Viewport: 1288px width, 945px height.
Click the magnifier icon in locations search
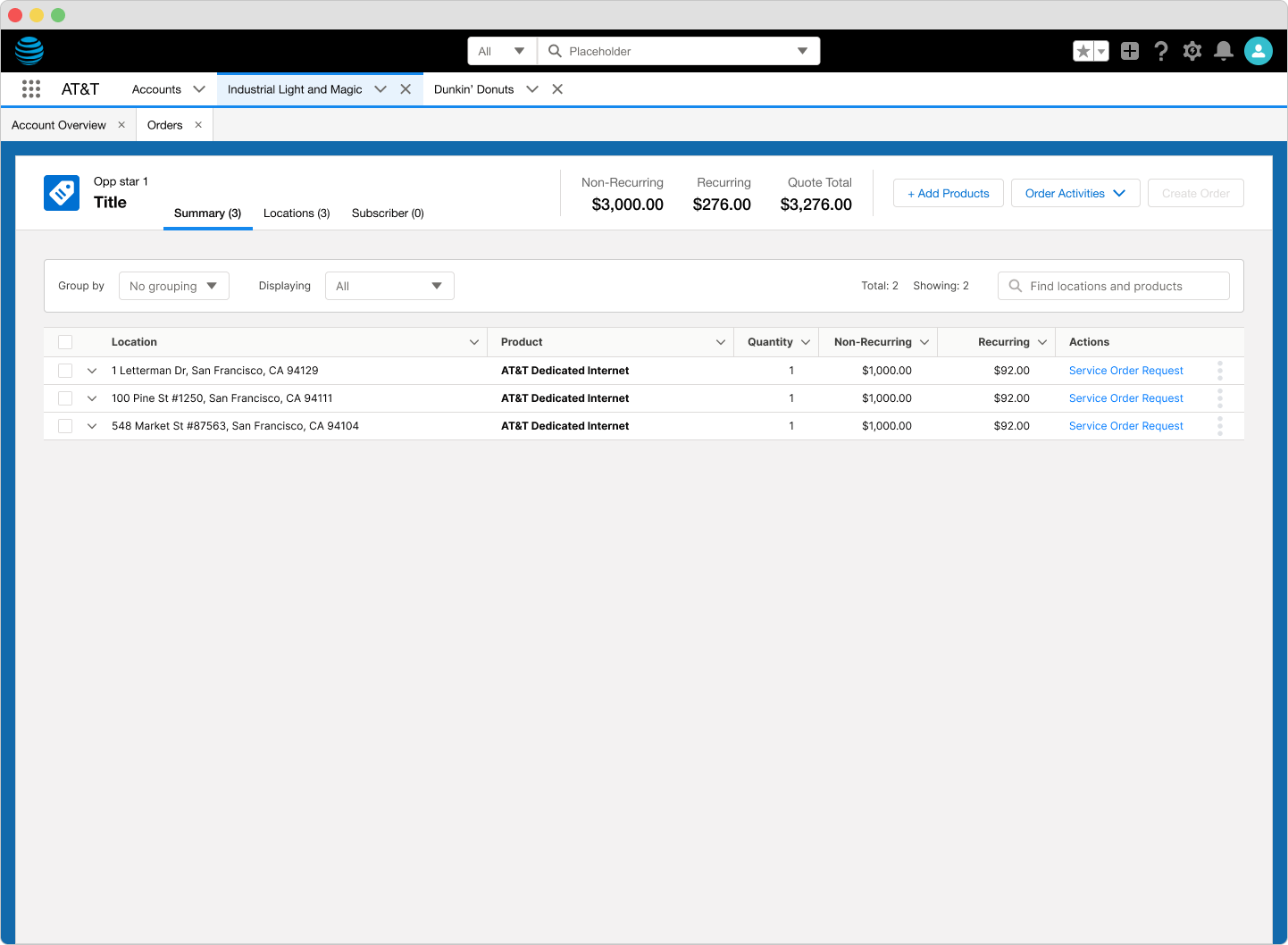(1016, 286)
